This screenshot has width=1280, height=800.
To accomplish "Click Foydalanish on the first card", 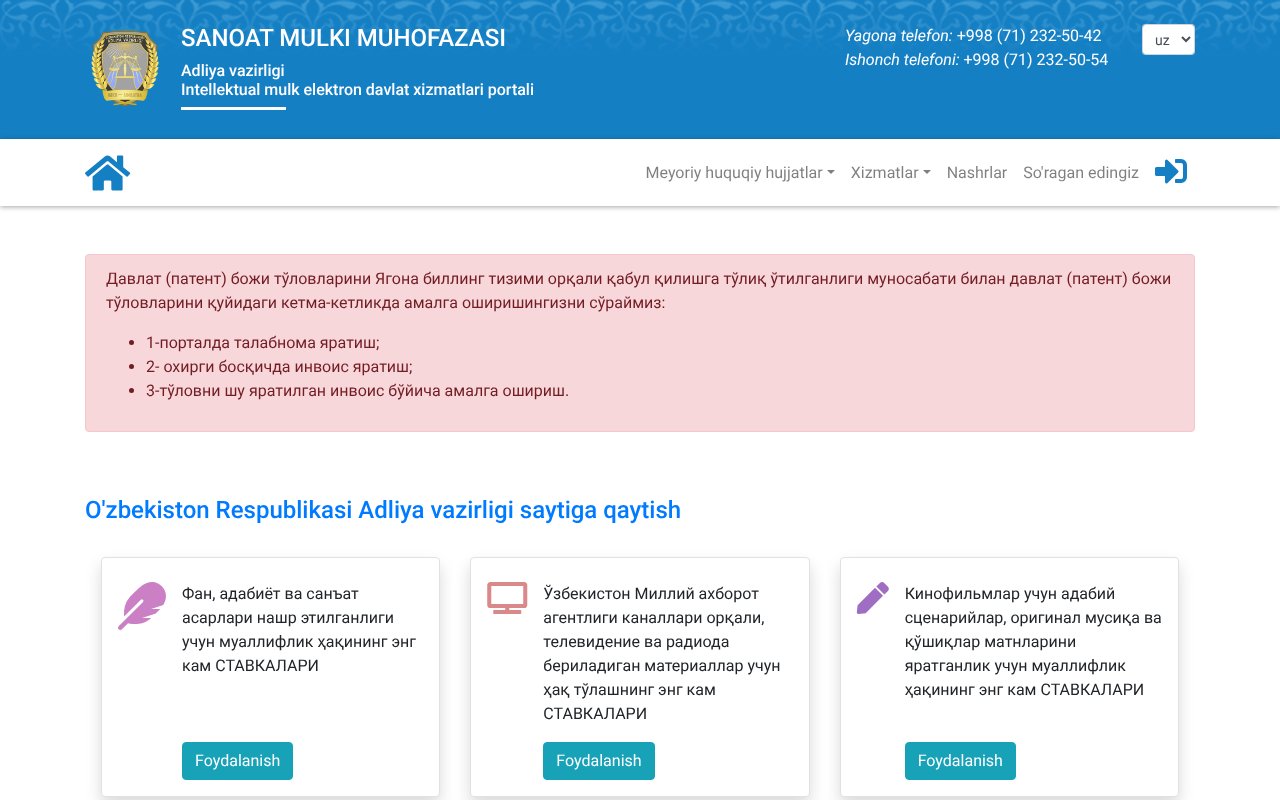I will coord(237,760).
